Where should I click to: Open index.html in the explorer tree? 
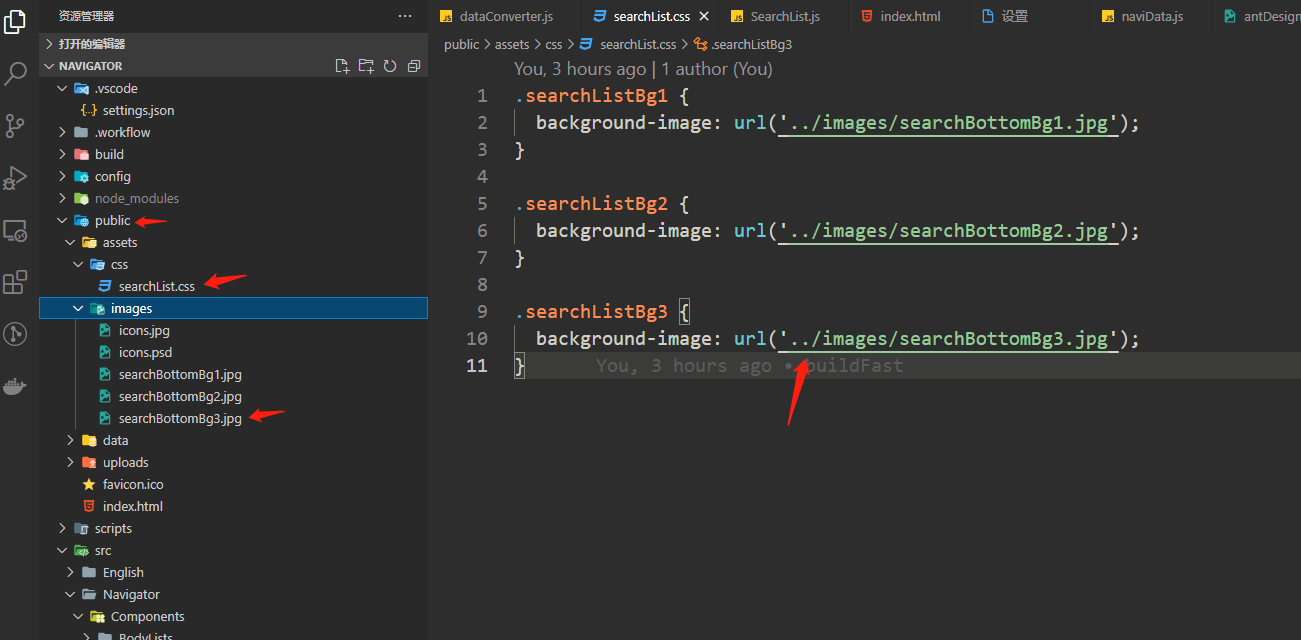pos(133,506)
